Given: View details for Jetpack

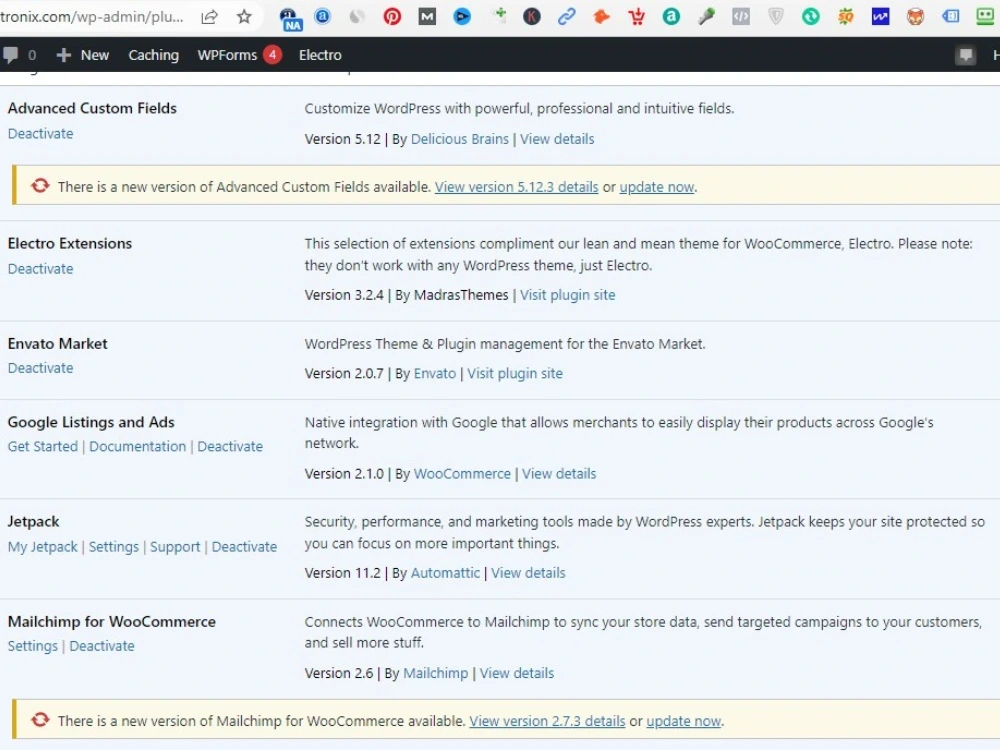Looking at the screenshot, I should click(x=528, y=573).
